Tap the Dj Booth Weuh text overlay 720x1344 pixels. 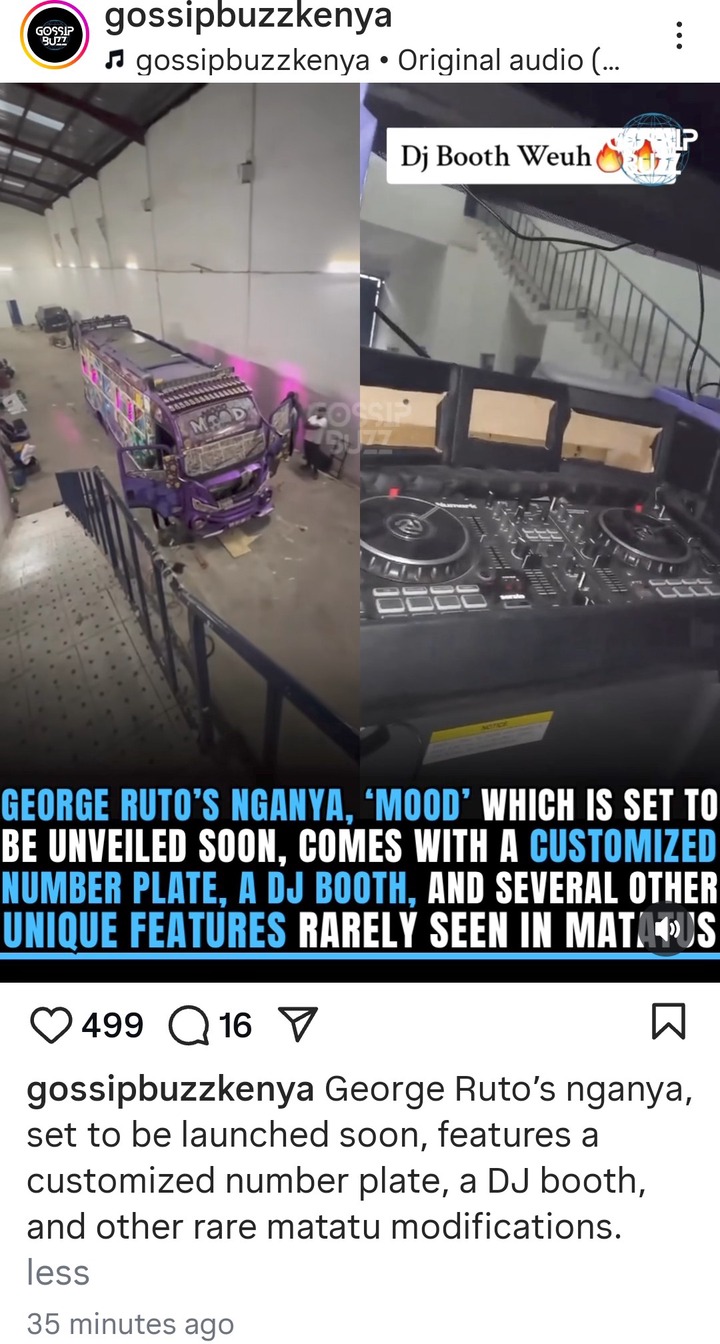(x=496, y=157)
